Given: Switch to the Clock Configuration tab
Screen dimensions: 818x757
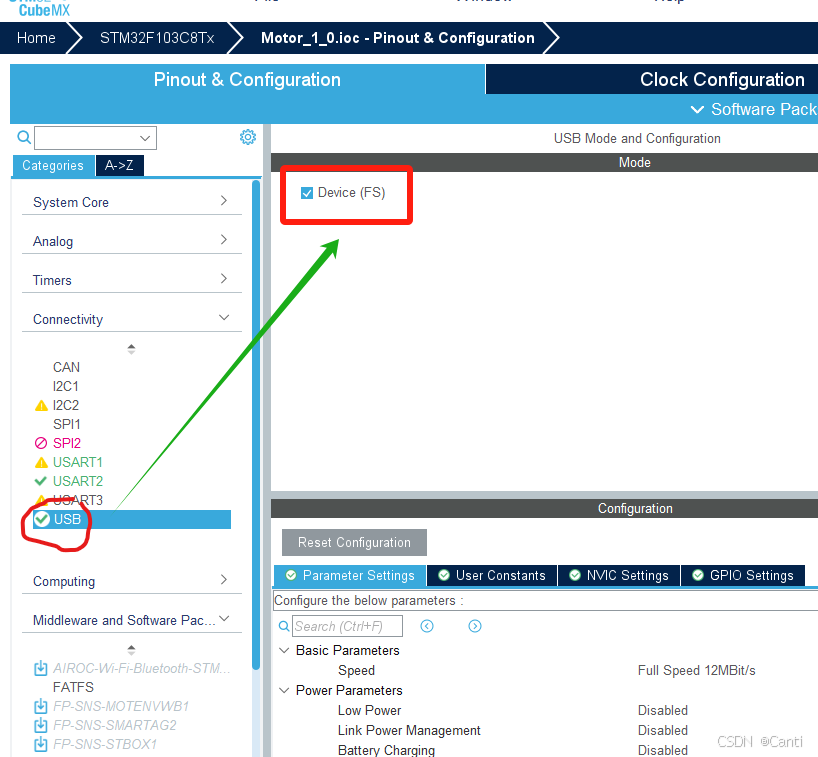Looking at the screenshot, I should 651,79.
